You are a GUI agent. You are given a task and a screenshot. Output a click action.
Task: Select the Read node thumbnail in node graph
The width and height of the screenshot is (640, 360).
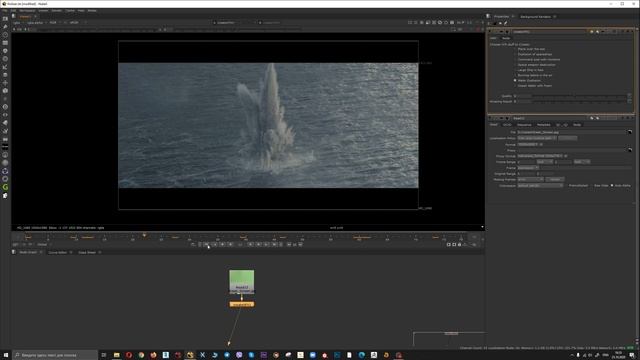pos(242,281)
